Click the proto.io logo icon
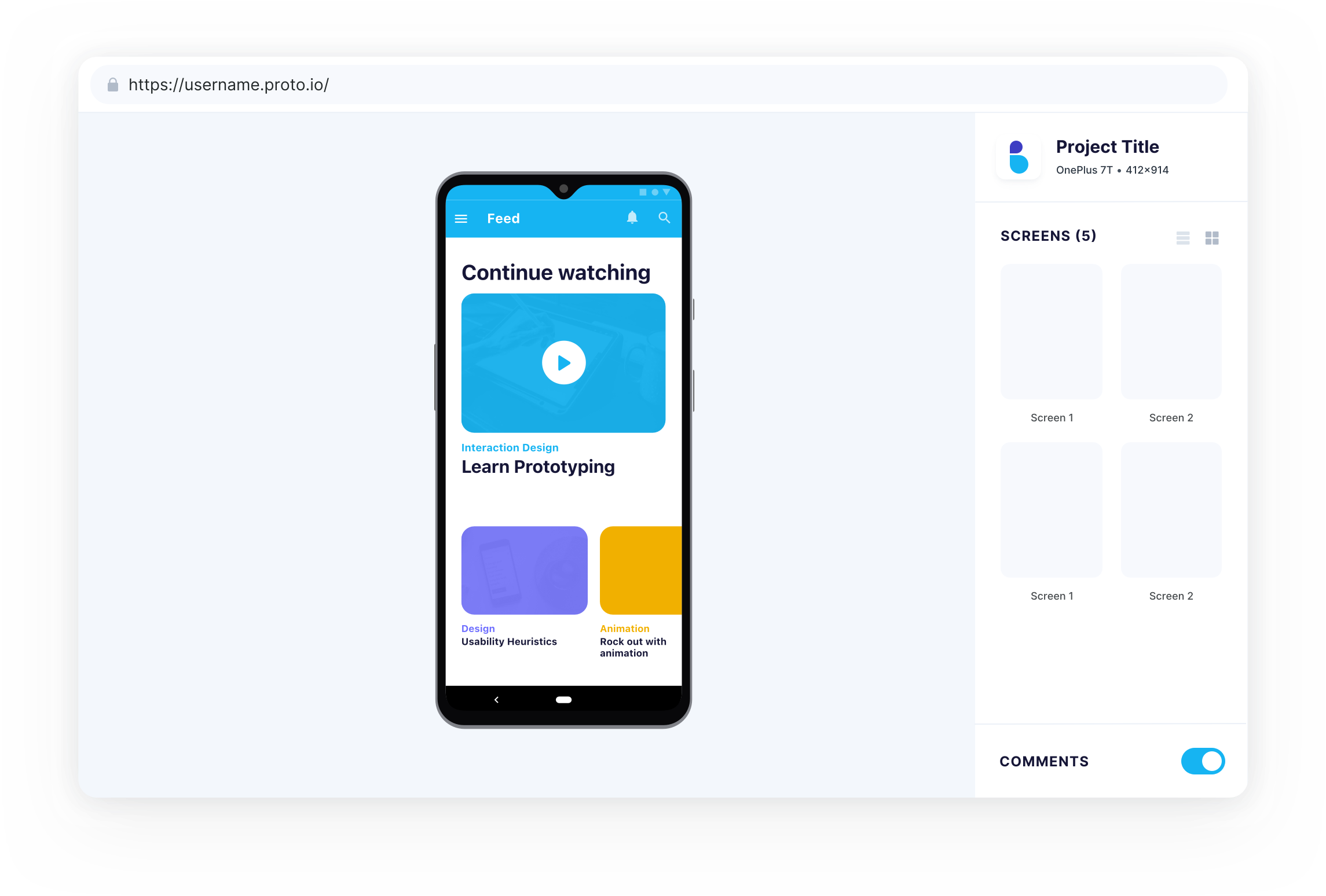 (x=1020, y=156)
